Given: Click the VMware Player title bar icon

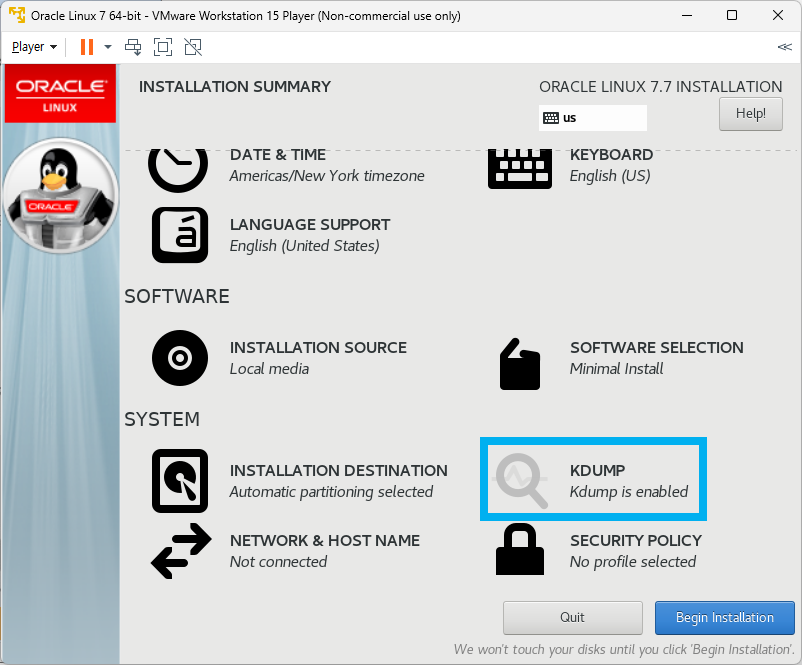Looking at the screenshot, I should coord(17,15).
